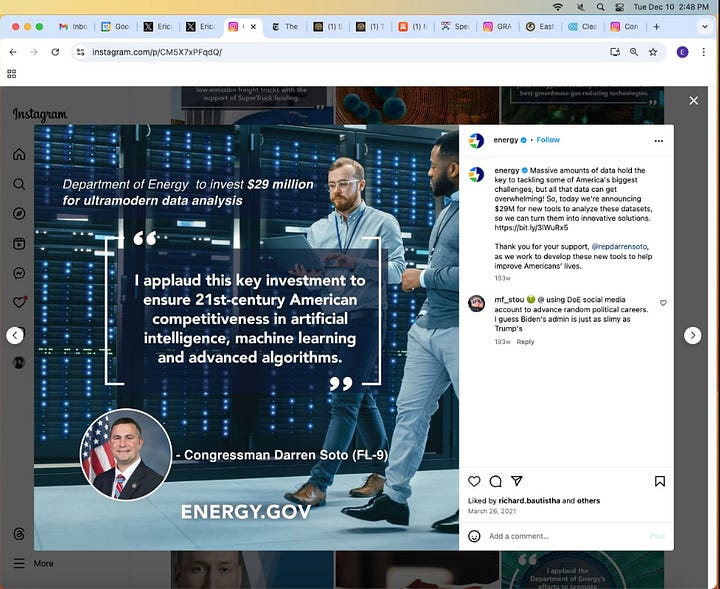
Task: Open richard.bautistha liker profile
Action: pos(529,500)
